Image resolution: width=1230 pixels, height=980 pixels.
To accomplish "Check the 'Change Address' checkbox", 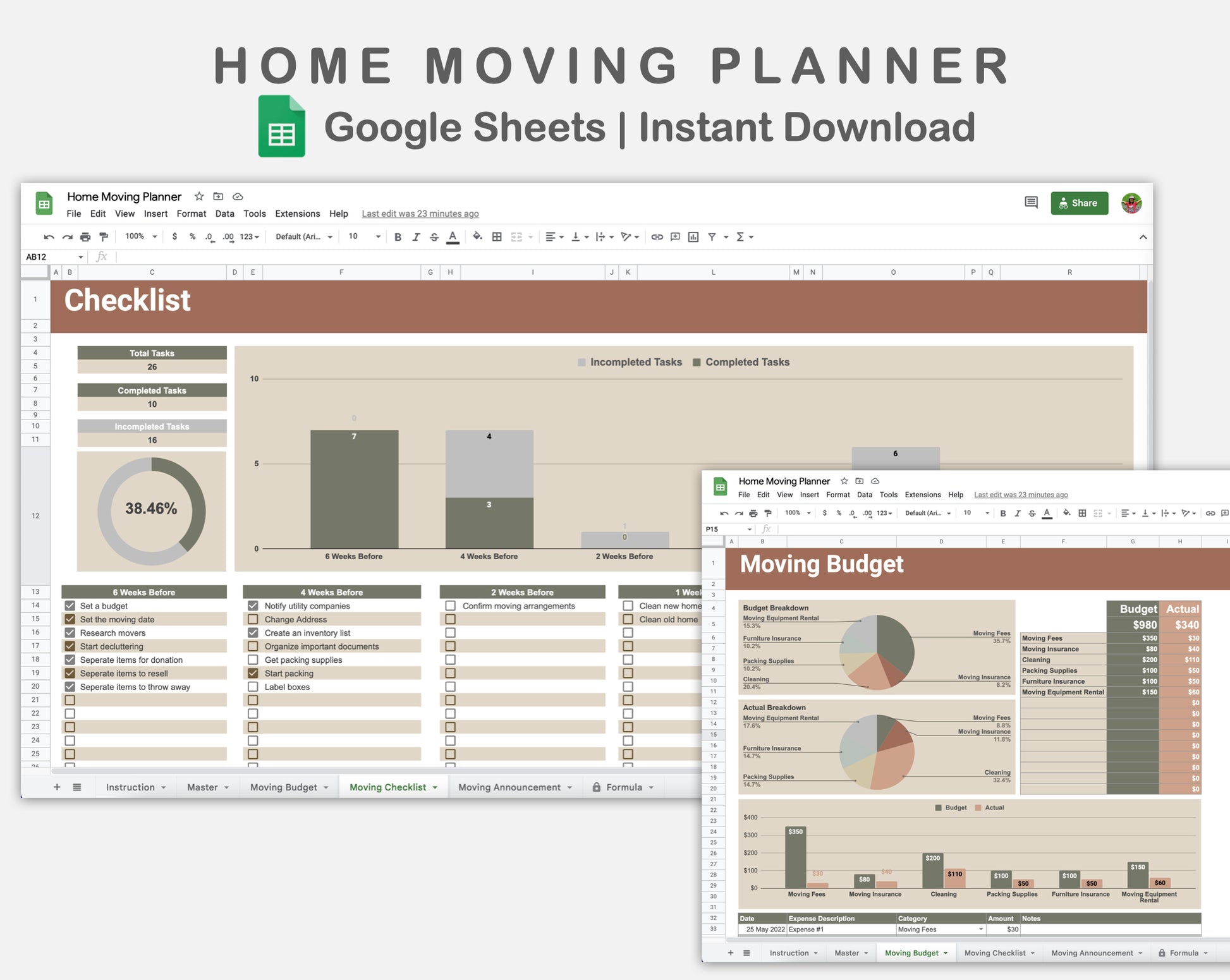I will (x=253, y=619).
